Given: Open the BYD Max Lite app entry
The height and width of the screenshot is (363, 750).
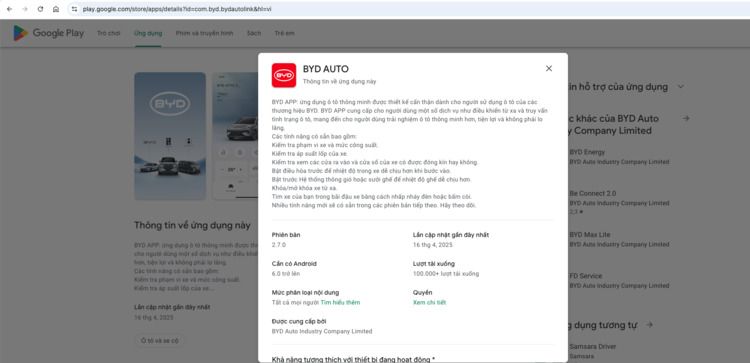Looking at the screenshot, I should 619,239.
